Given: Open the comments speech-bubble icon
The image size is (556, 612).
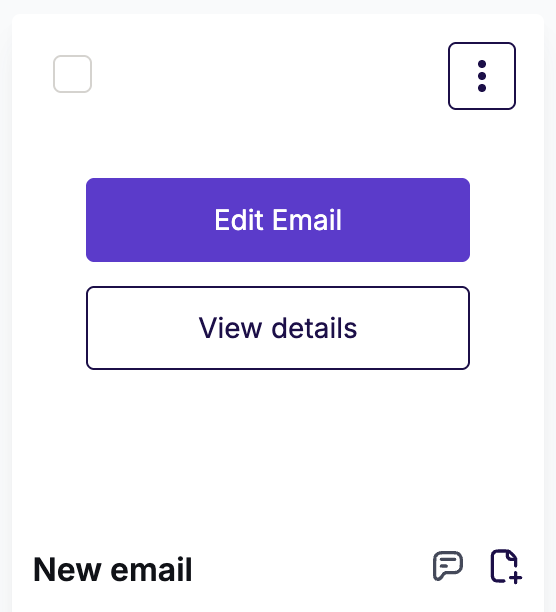Looking at the screenshot, I should (x=448, y=566).
